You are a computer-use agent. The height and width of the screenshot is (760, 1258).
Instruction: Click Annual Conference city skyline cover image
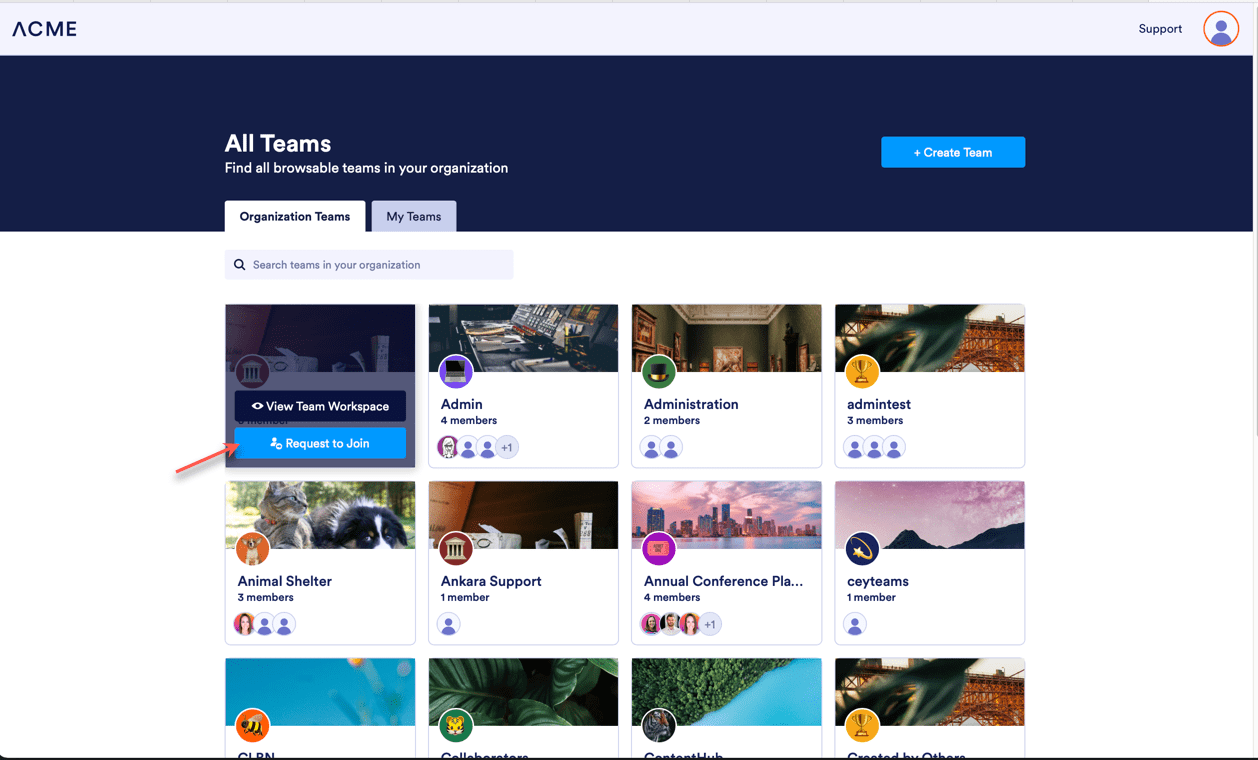[727, 515]
